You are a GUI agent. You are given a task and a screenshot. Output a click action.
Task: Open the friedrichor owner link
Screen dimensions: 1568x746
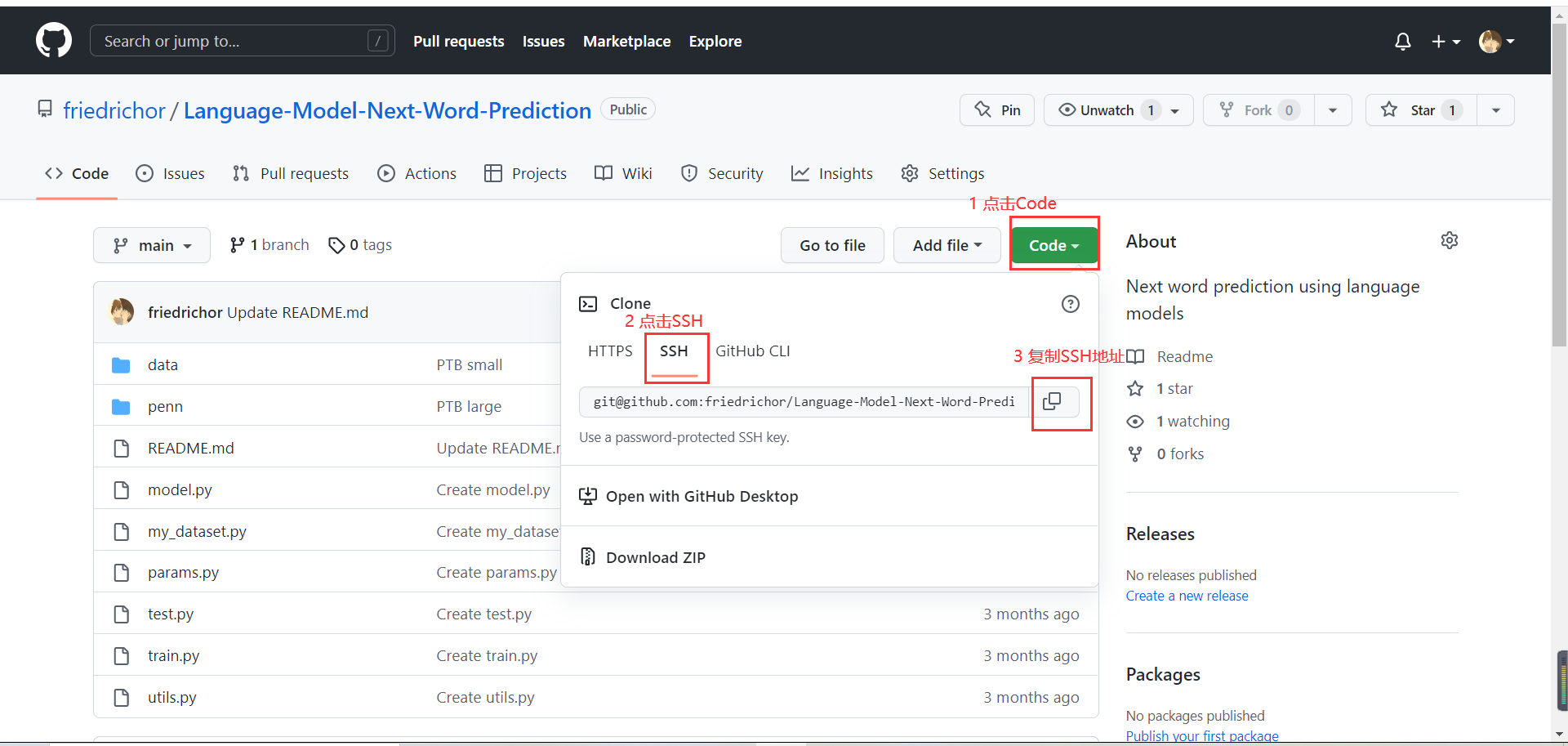114,110
